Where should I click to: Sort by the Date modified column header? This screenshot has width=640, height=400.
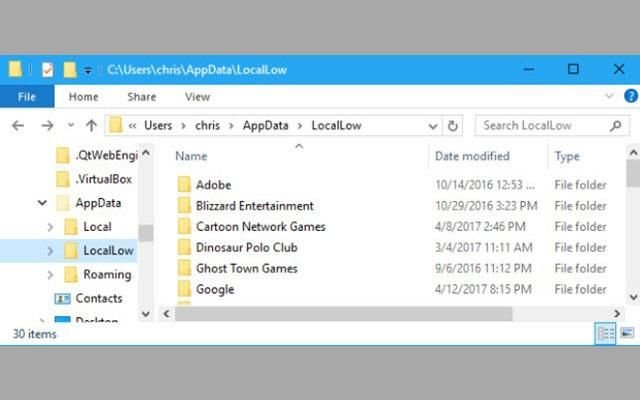click(473, 156)
